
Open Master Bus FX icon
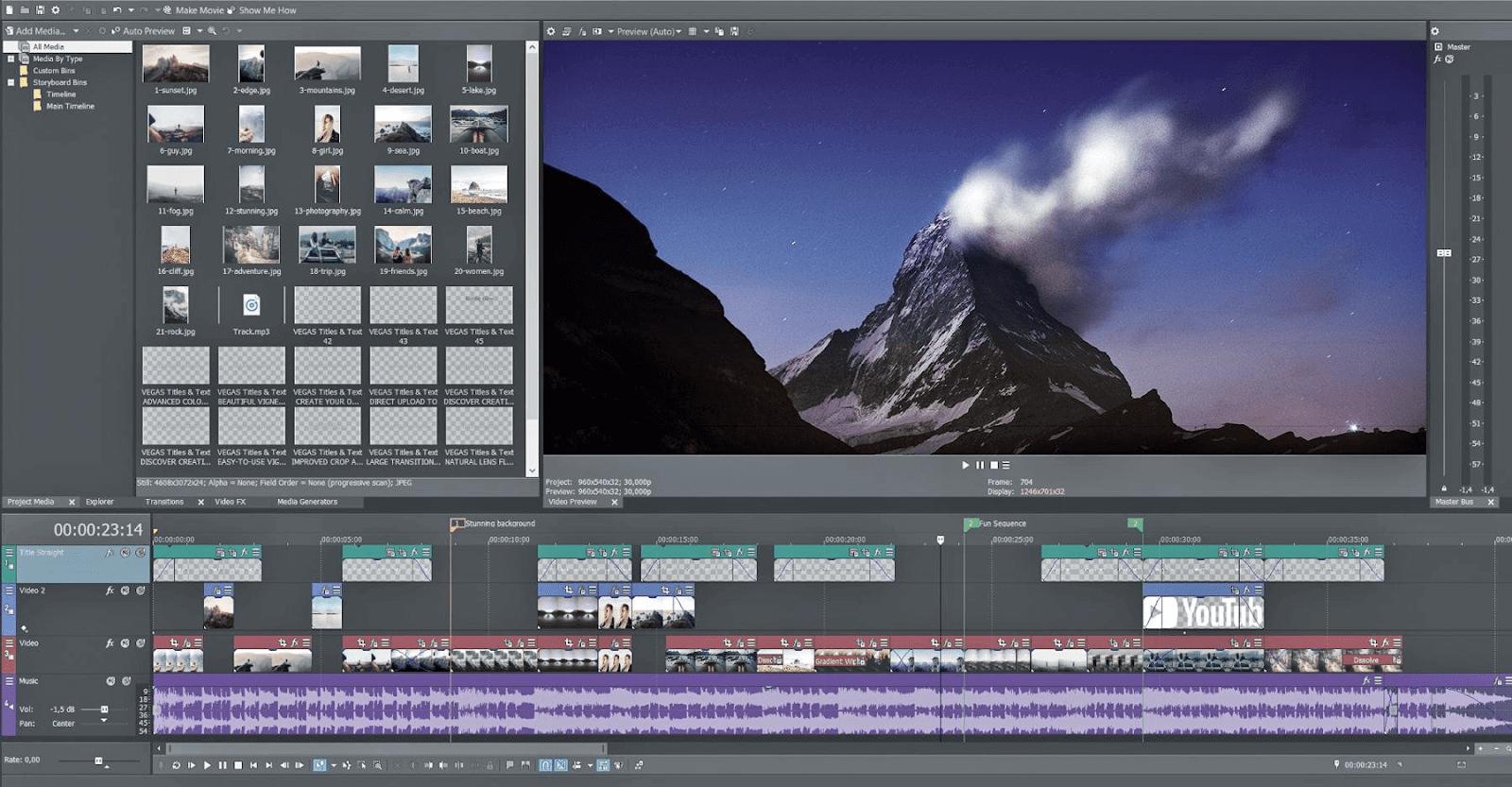tap(1437, 60)
